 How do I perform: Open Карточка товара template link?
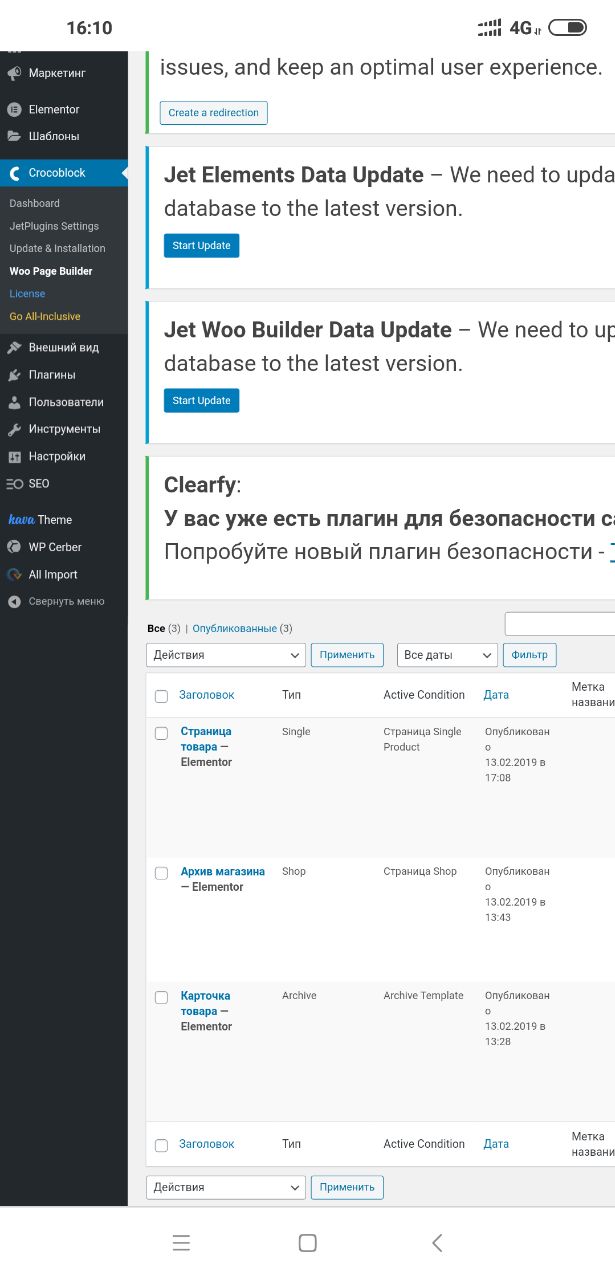(x=206, y=1003)
